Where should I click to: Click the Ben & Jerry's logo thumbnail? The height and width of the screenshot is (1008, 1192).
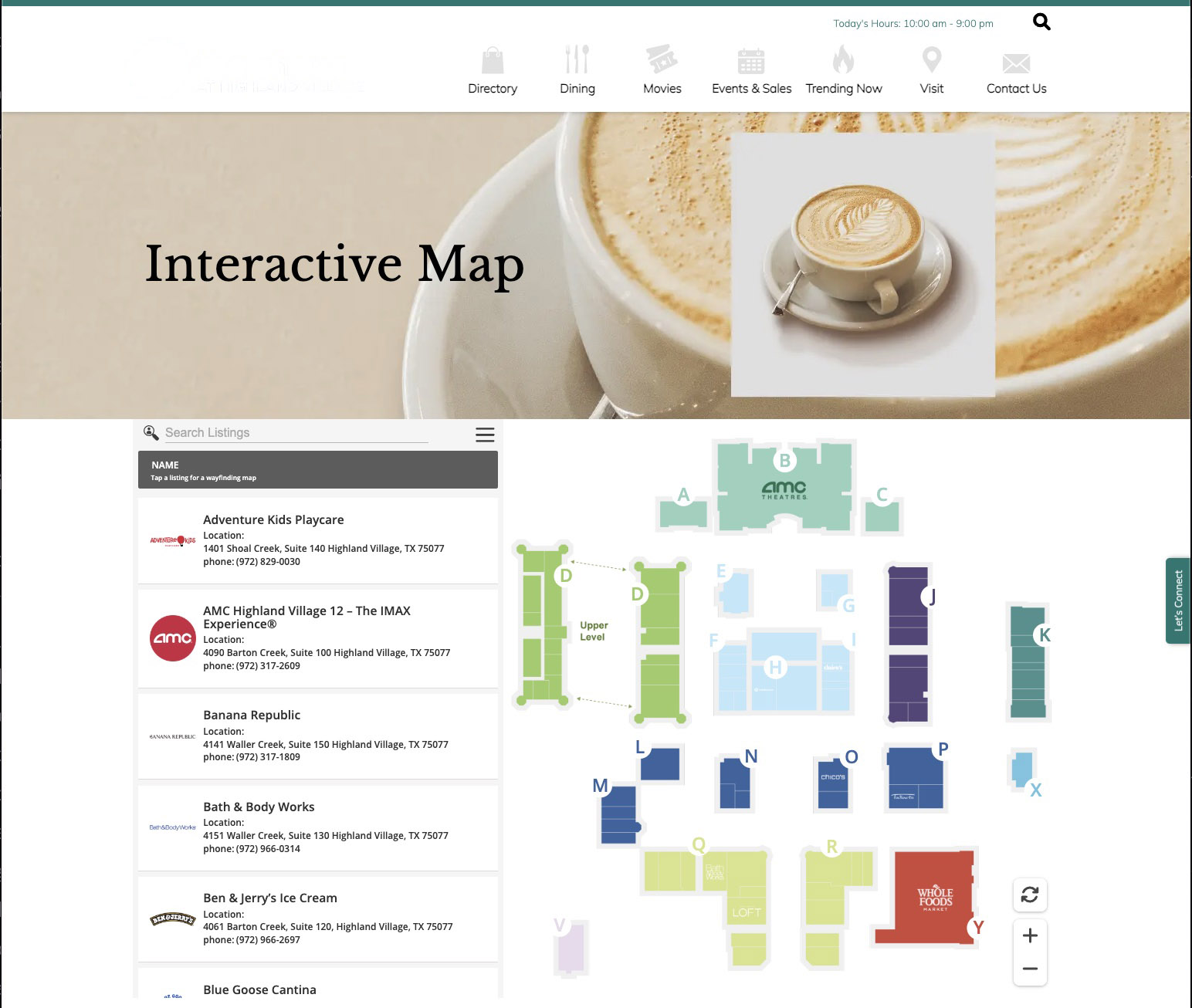(172, 919)
